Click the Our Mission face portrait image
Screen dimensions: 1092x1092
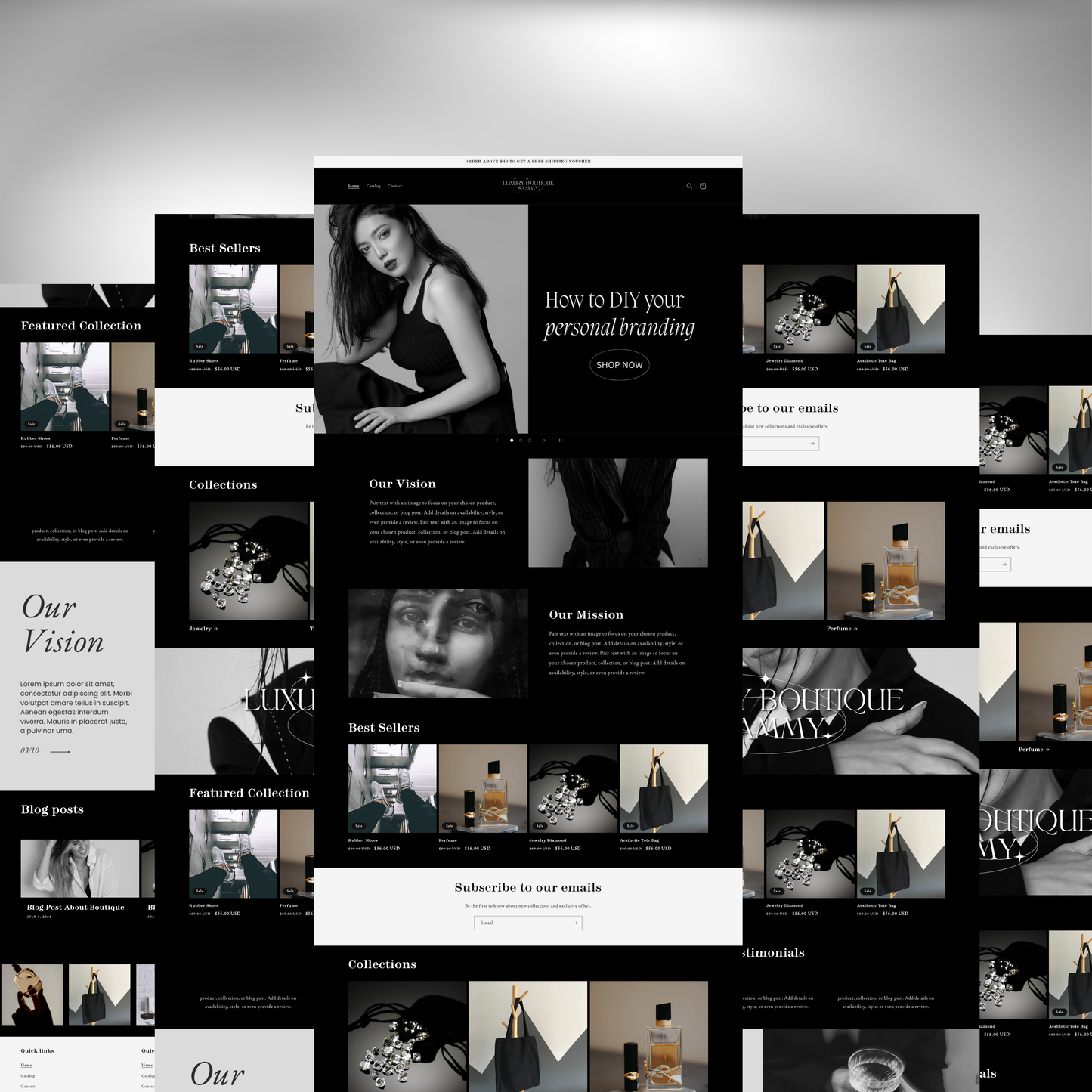point(438,643)
